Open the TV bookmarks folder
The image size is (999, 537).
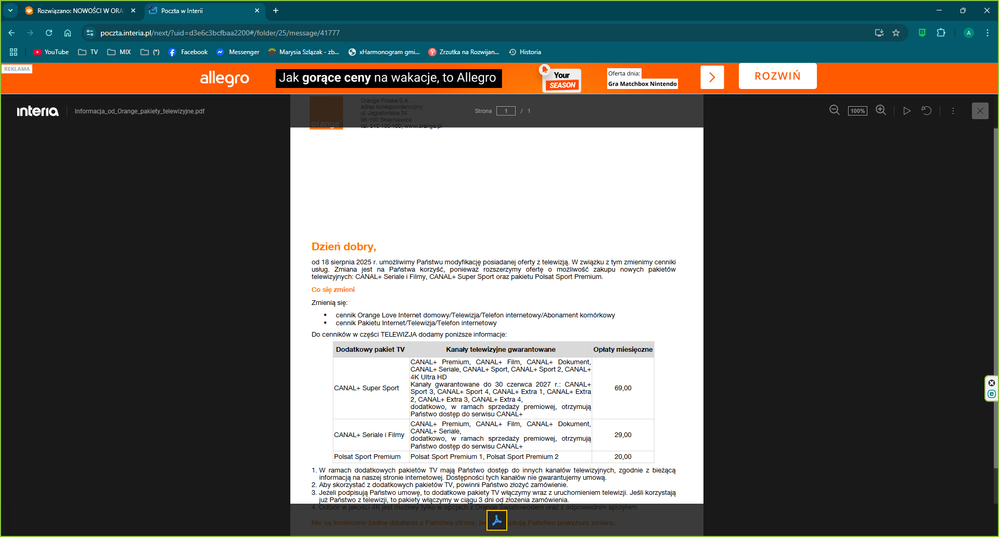88,52
